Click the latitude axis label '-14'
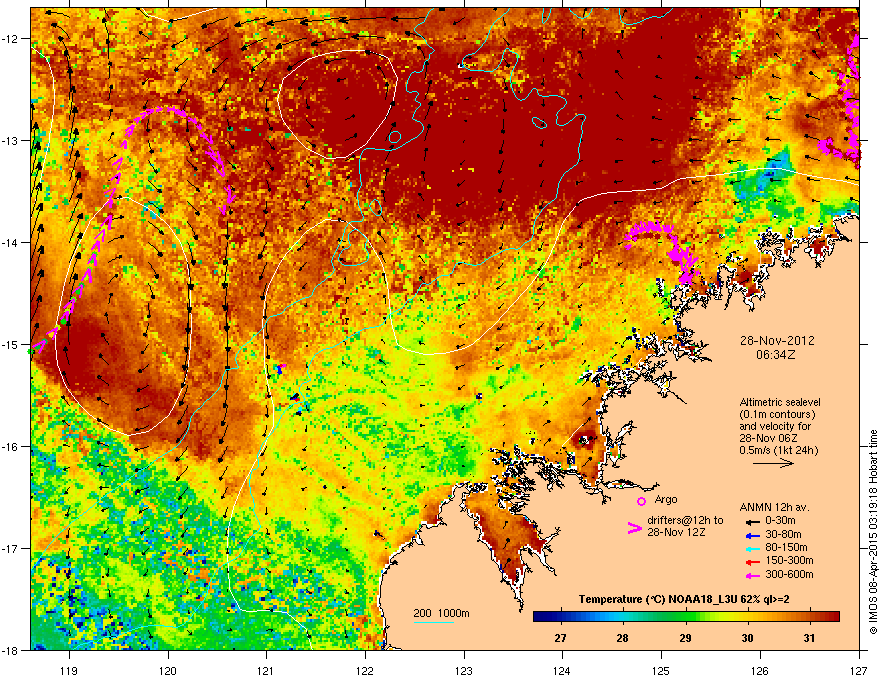 coord(11,242)
